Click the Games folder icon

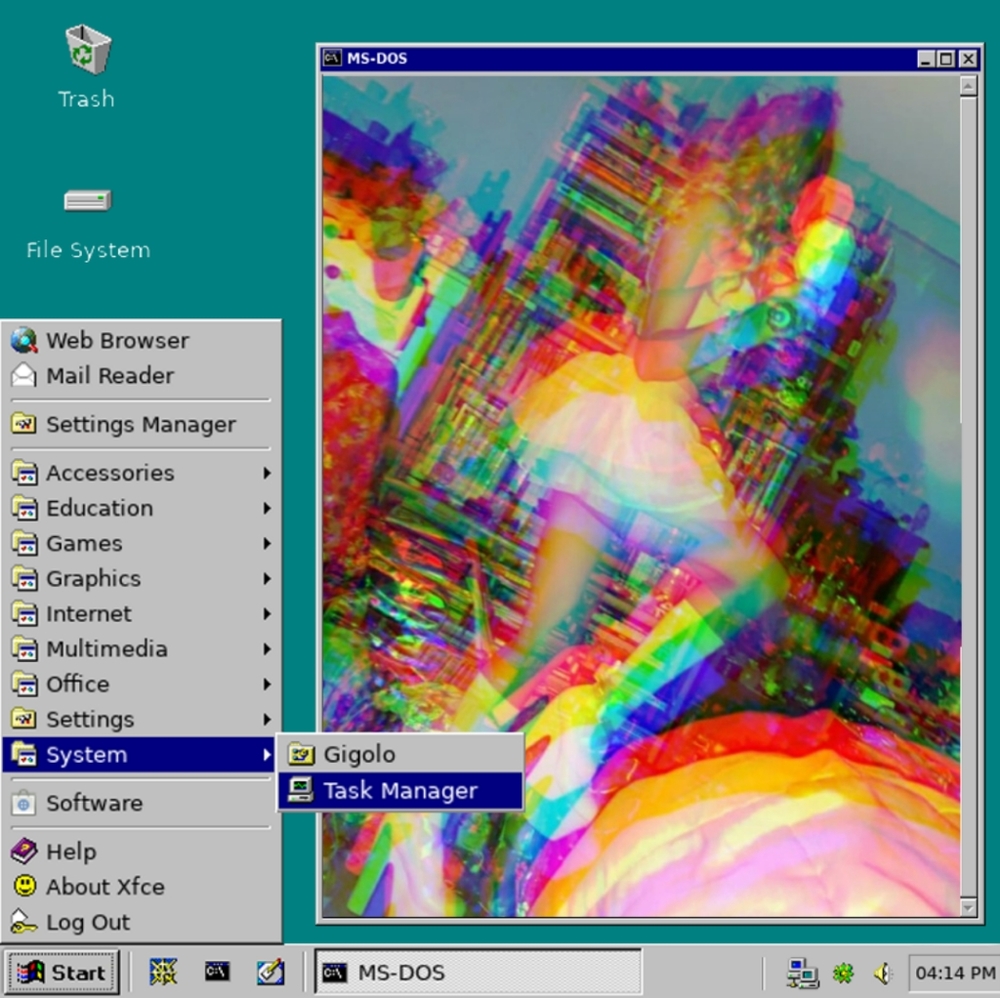[24, 543]
